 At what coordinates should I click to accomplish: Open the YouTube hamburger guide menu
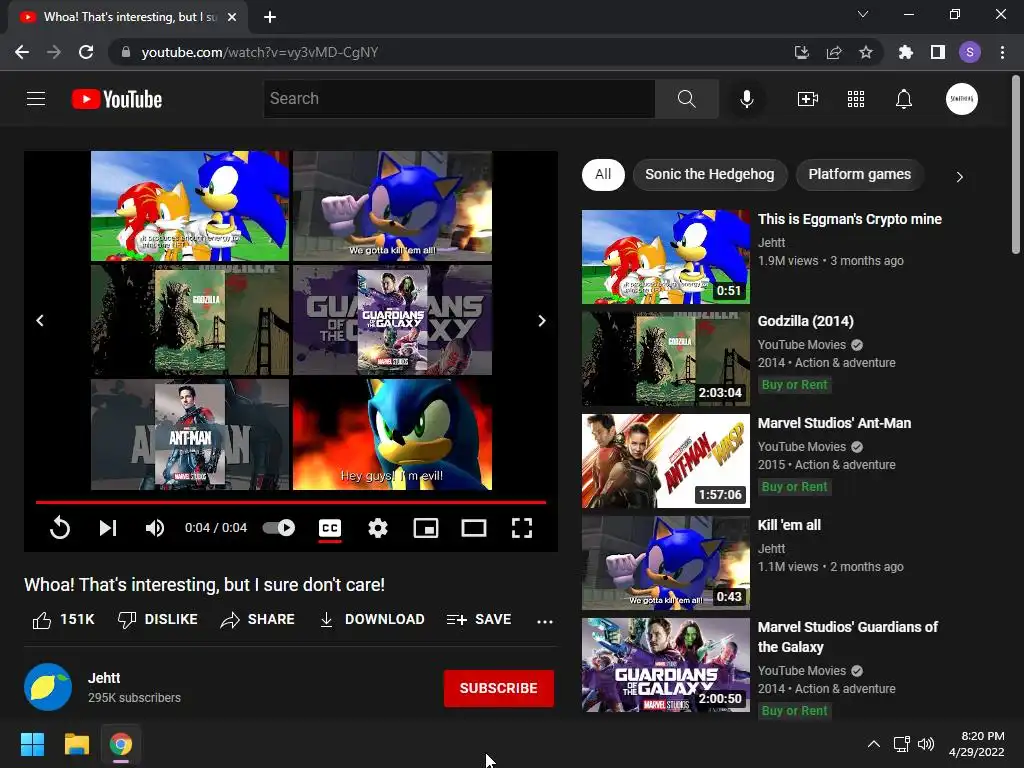click(36, 99)
